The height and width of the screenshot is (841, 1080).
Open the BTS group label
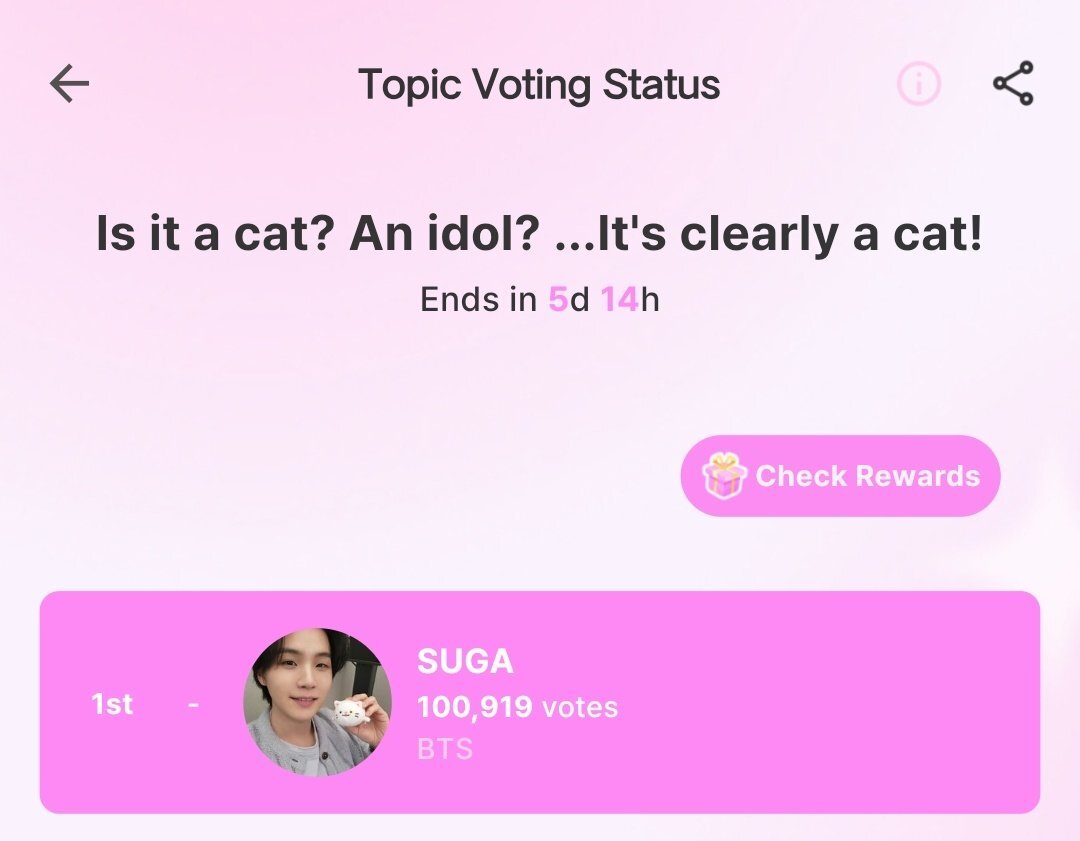[445, 749]
